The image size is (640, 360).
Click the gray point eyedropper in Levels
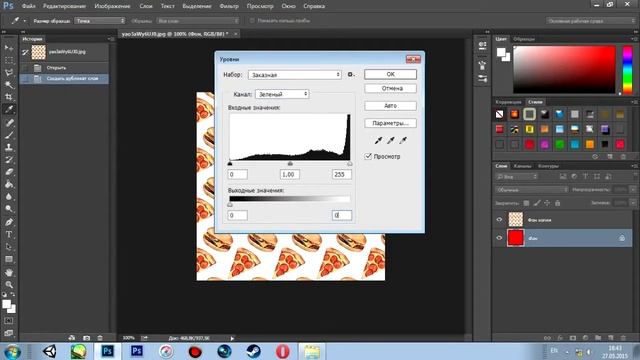coord(391,140)
